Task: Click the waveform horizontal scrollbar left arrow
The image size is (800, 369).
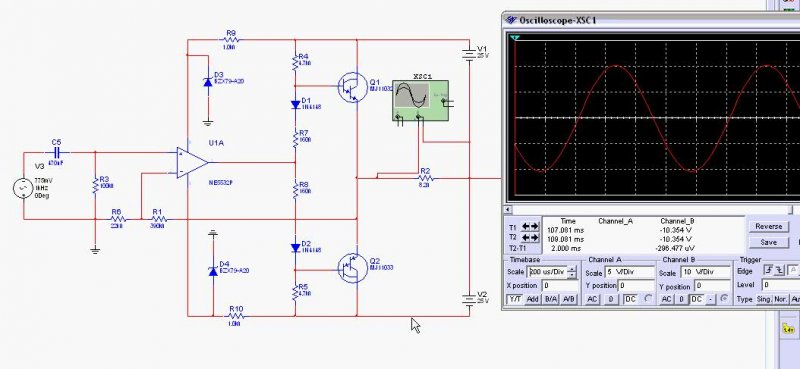Action: point(508,210)
